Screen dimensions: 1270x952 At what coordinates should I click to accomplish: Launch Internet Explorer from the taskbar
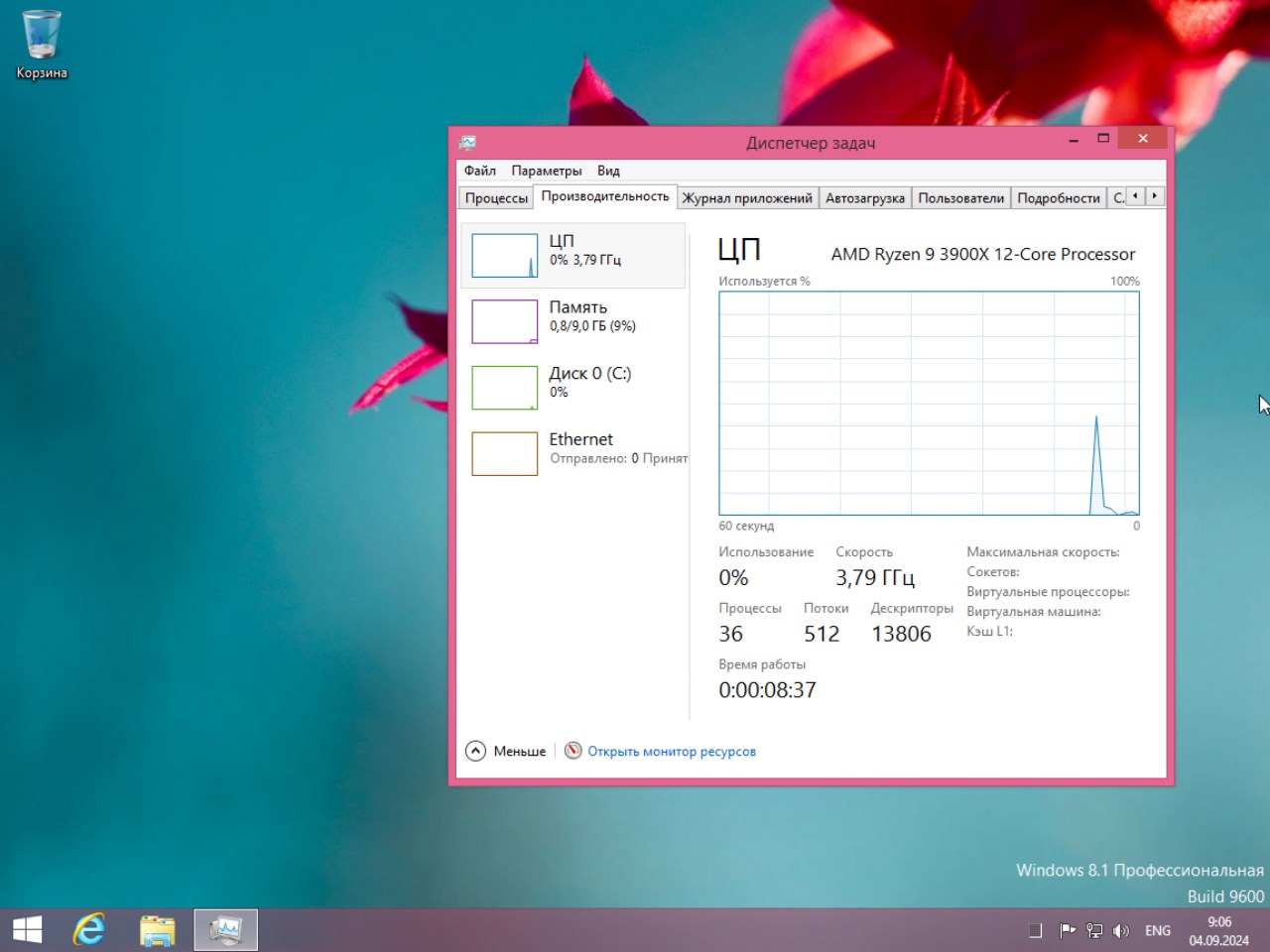[90, 930]
